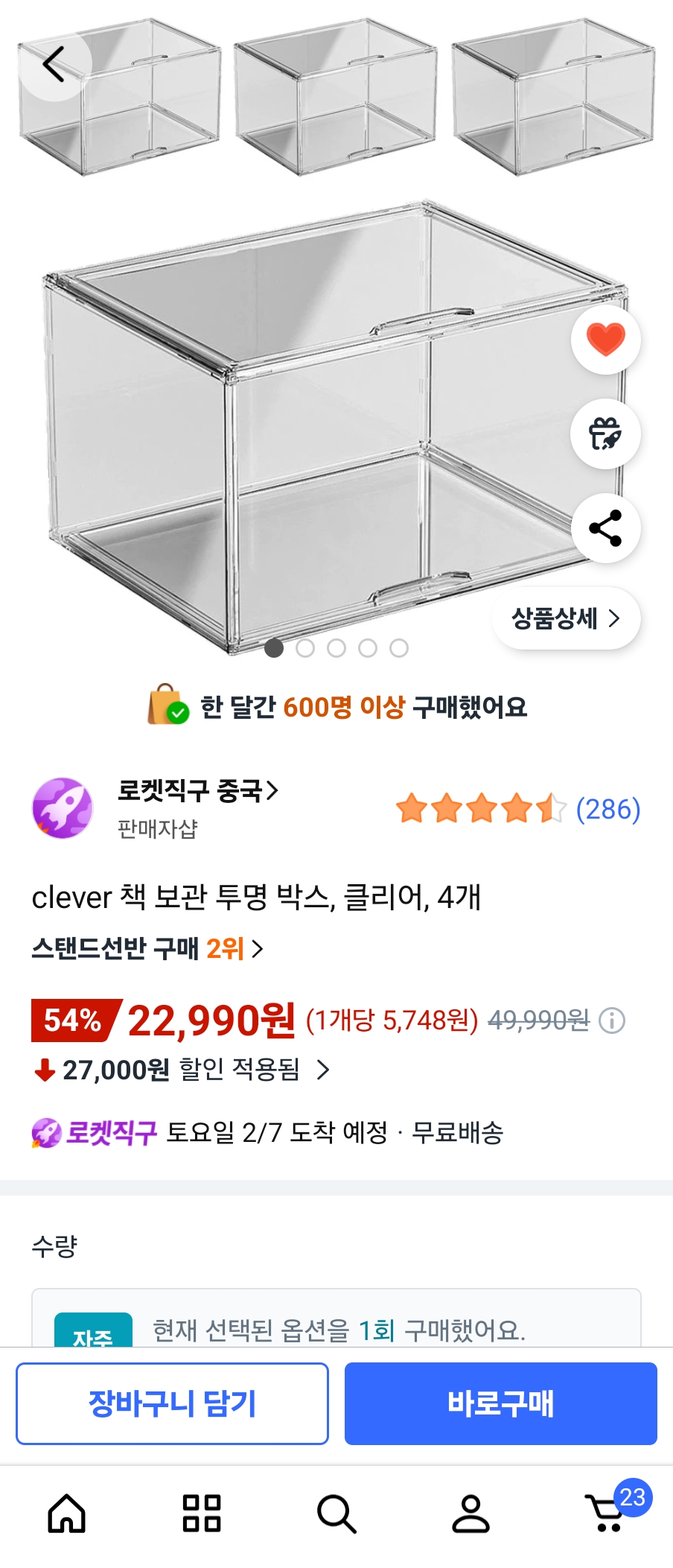Open the 286 reviews link
Viewport: 673px width, 1568px height.
coord(607,809)
